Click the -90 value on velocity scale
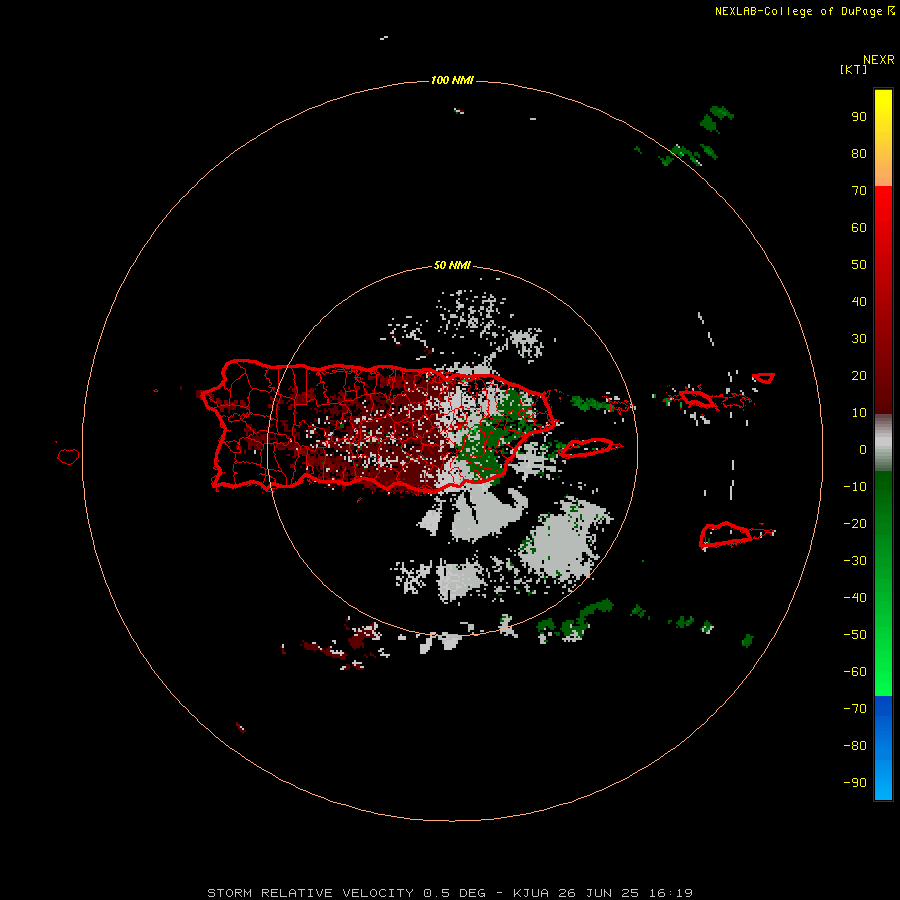The height and width of the screenshot is (900, 900). 855,783
